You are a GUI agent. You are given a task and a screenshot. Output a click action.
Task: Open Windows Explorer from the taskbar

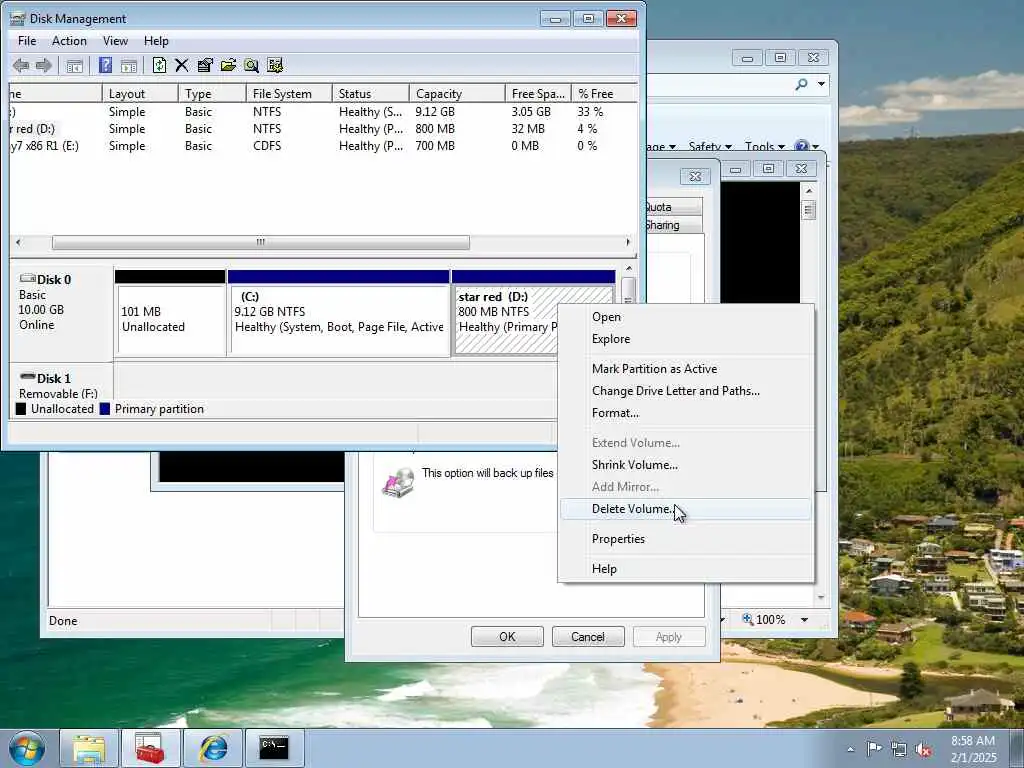tap(89, 748)
